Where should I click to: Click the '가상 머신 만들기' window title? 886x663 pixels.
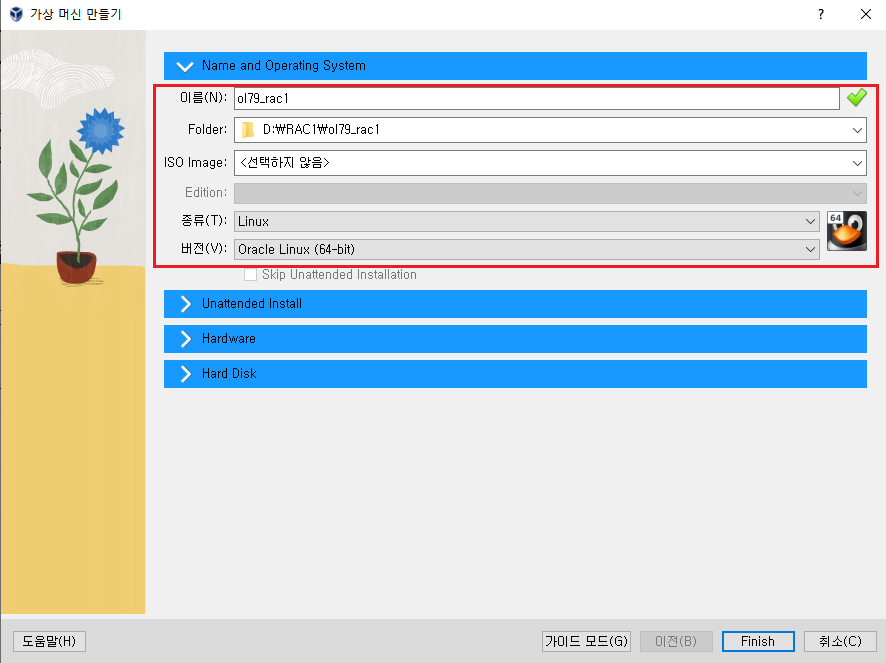click(x=76, y=14)
